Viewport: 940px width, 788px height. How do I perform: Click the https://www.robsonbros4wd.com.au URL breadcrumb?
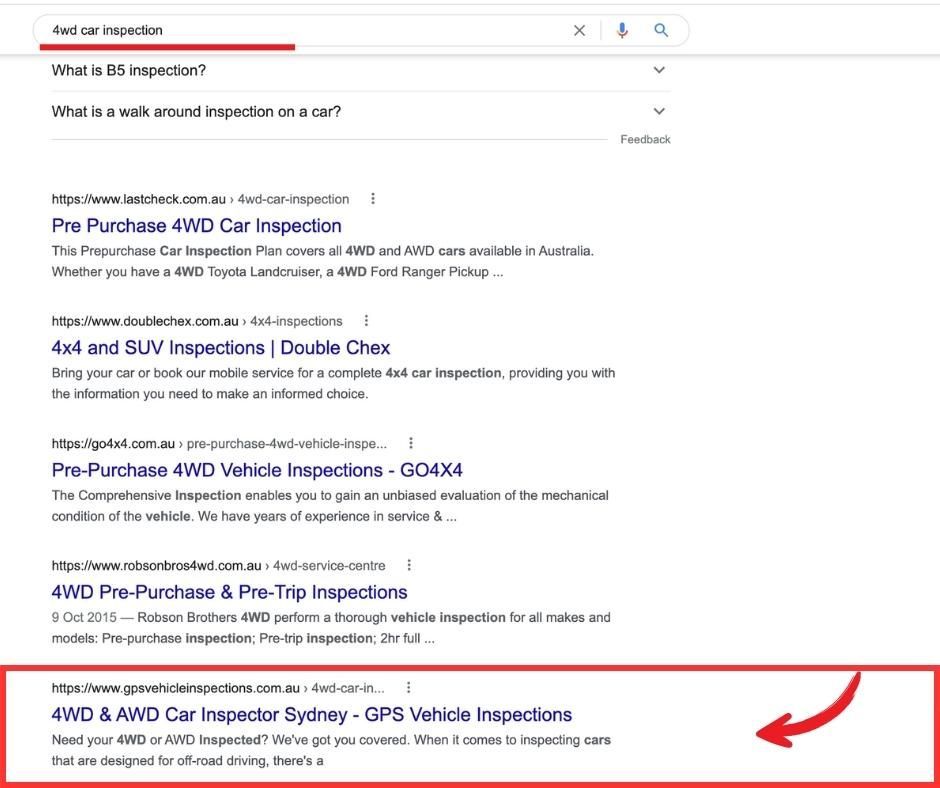[x=218, y=566]
